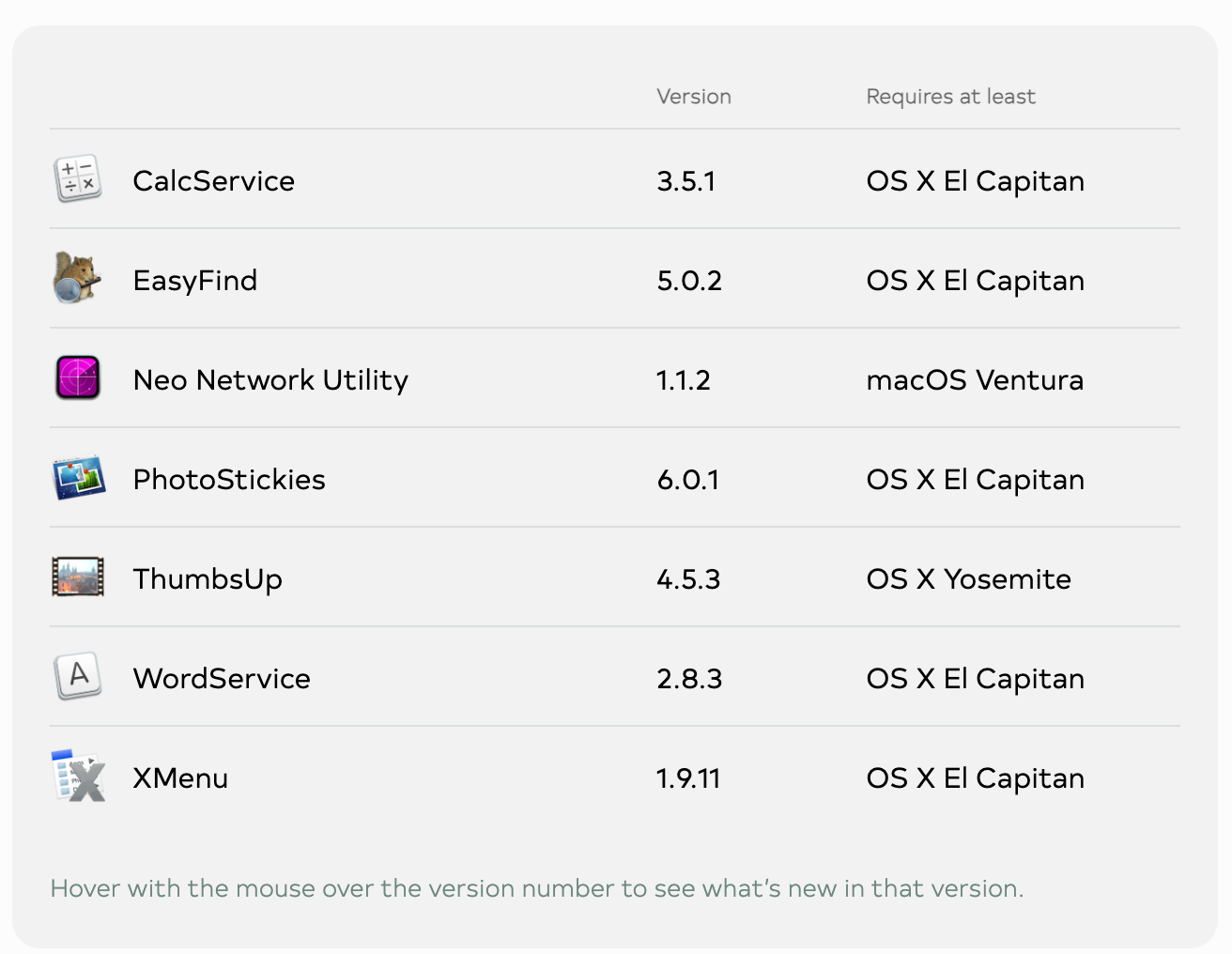Click the WordService letter A icon
Viewport: 1232px width, 954px height.
(x=78, y=677)
